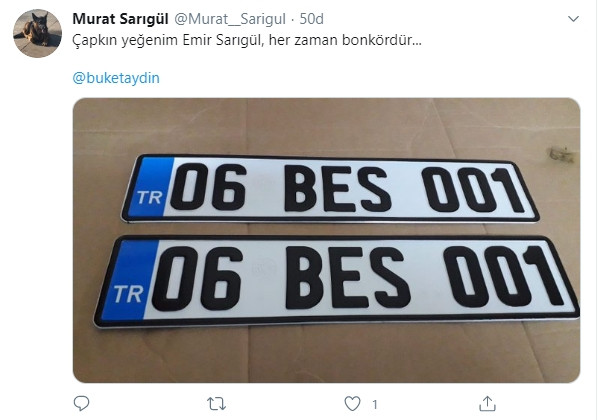
Task: Expand the tweet options chevron
Action: 573,19
